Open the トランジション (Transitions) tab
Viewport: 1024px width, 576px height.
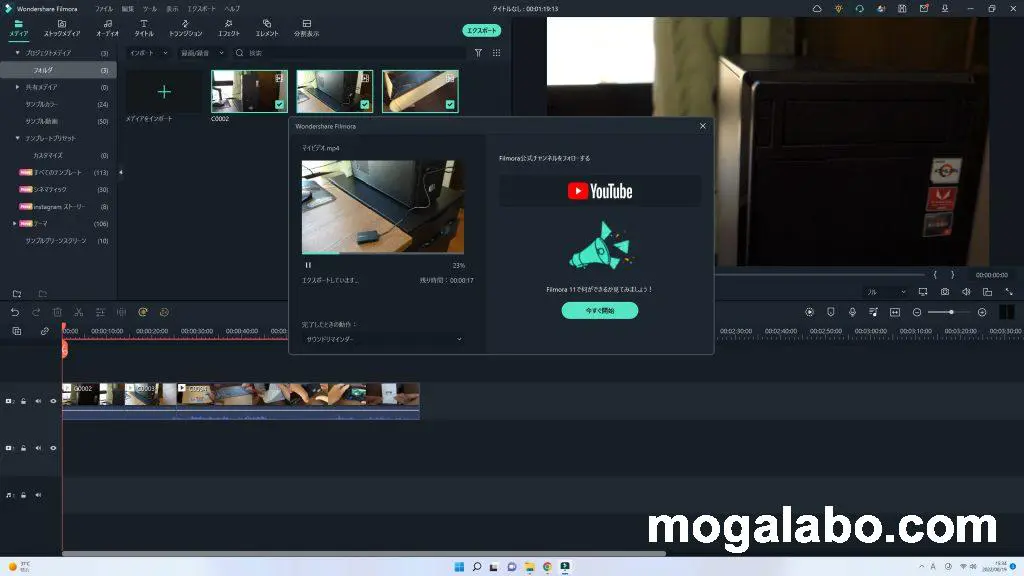click(x=185, y=27)
